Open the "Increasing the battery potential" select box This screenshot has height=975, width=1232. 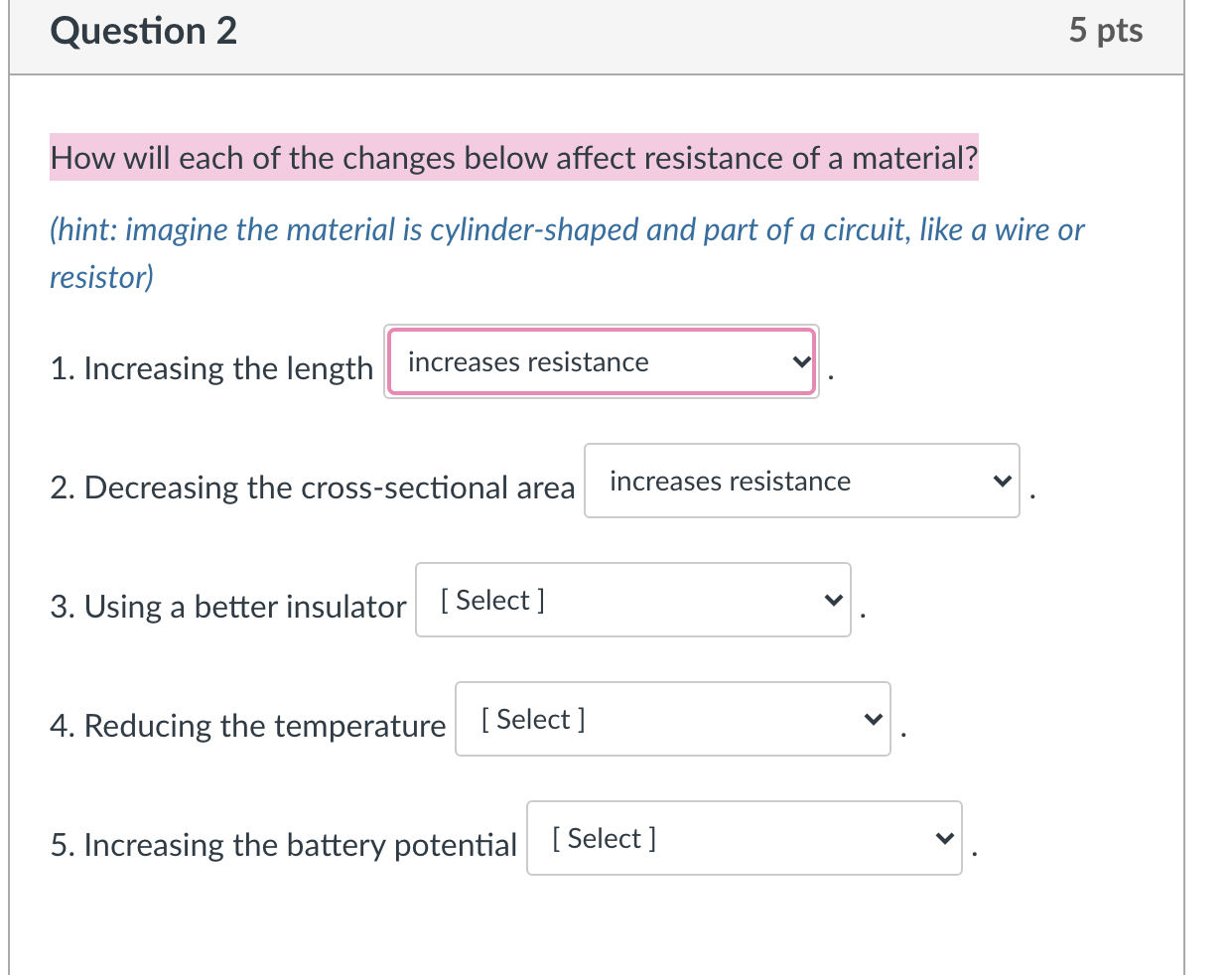743,839
